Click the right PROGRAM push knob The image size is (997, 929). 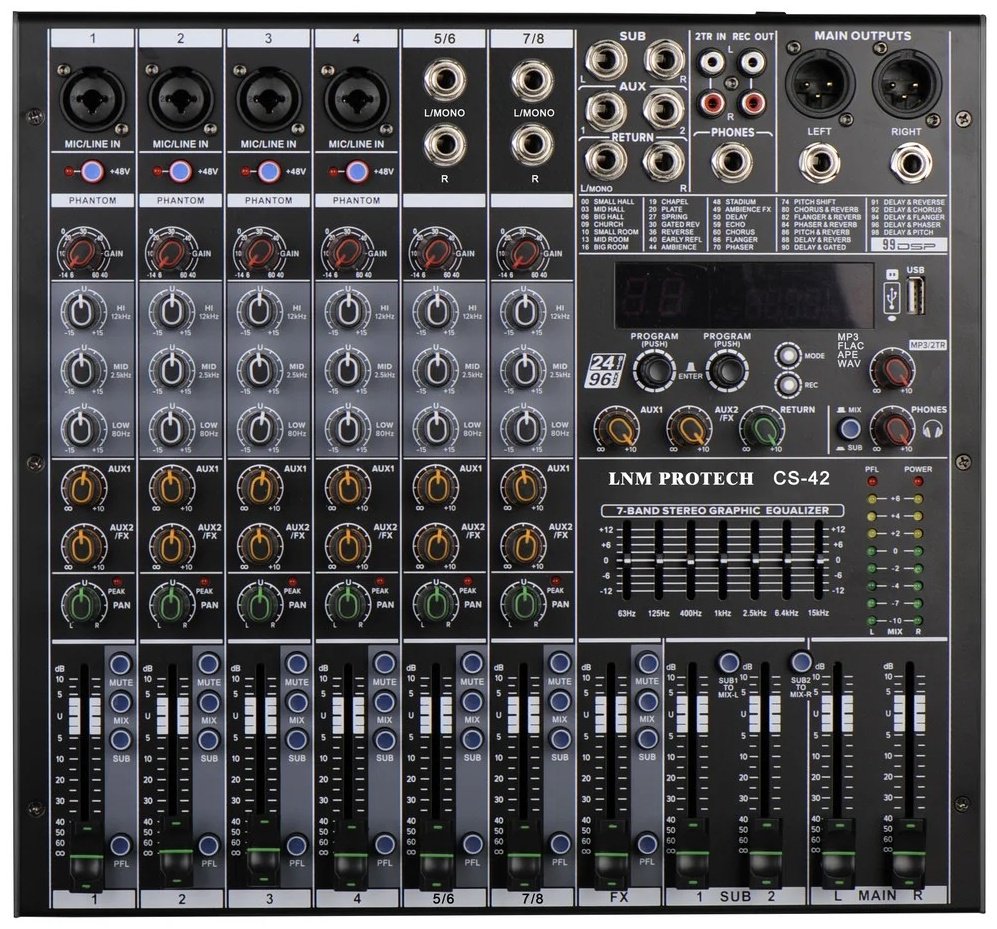click(727, 370)
